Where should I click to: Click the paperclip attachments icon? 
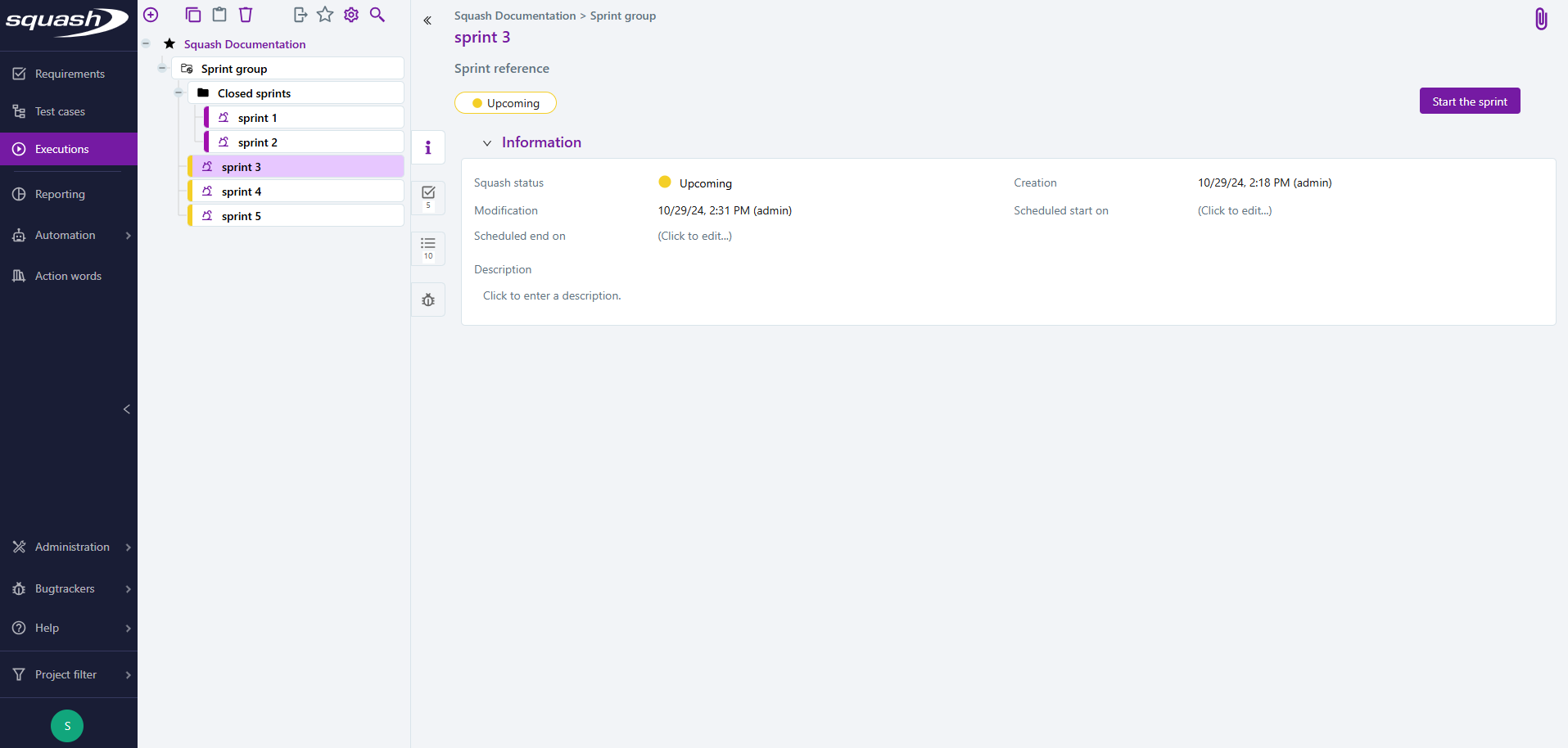[x=1540, y=19]
